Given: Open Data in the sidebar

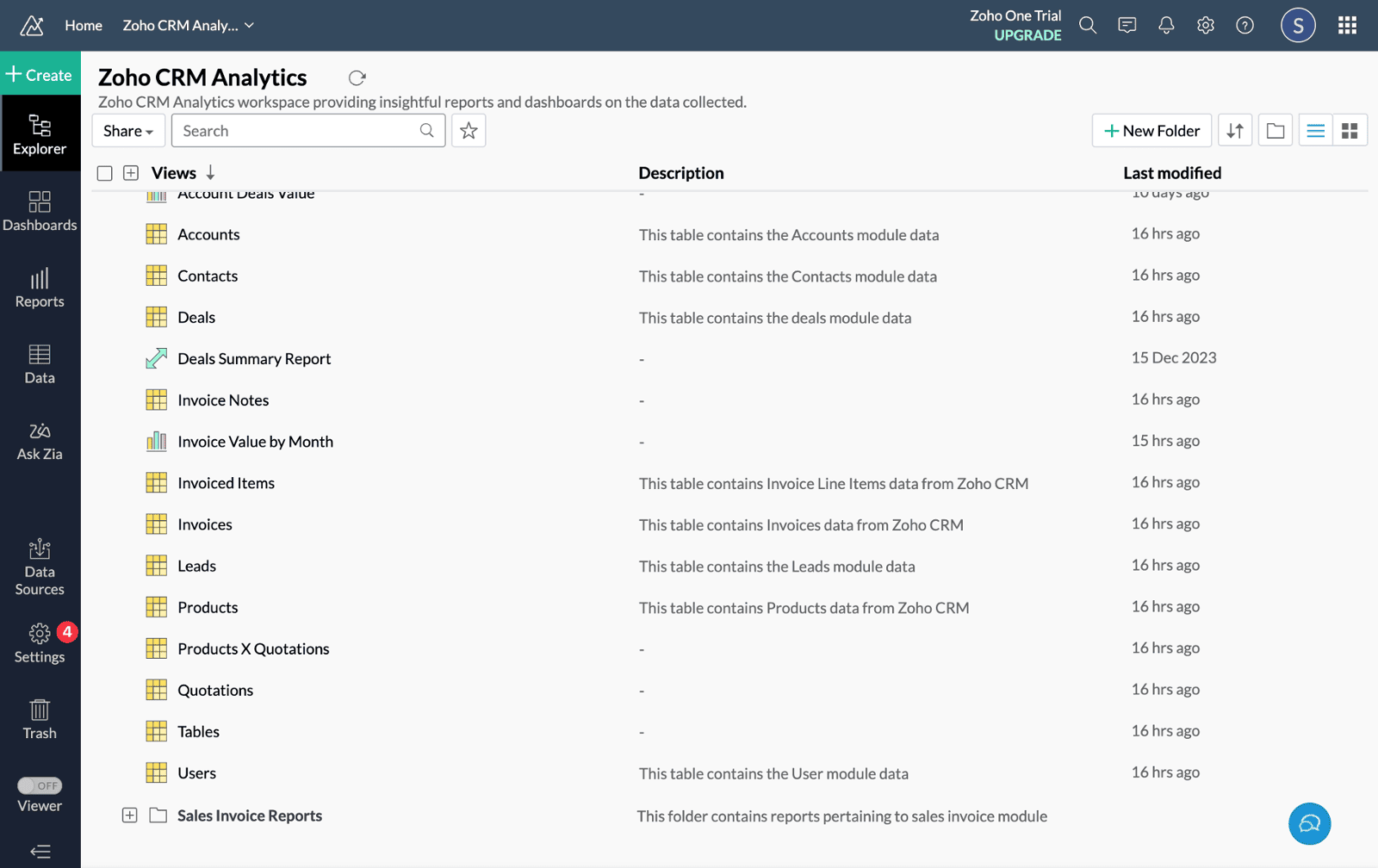Looking at the screenshot, I should (40, 364).
